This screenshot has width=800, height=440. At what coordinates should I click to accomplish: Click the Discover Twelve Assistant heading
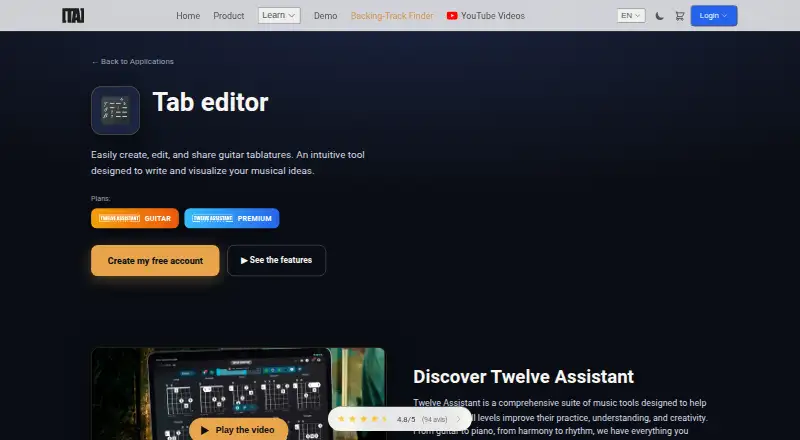tap(523, 377)
